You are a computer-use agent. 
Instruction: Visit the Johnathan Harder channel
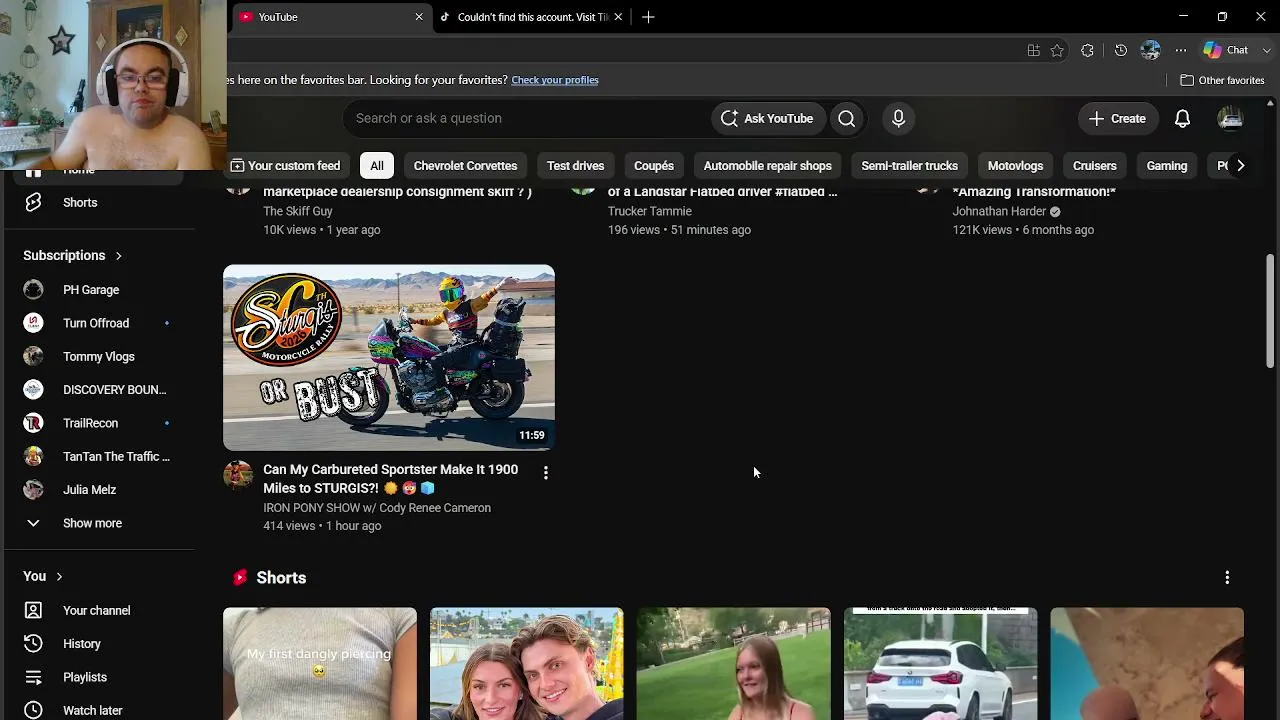tap(999, 211)
